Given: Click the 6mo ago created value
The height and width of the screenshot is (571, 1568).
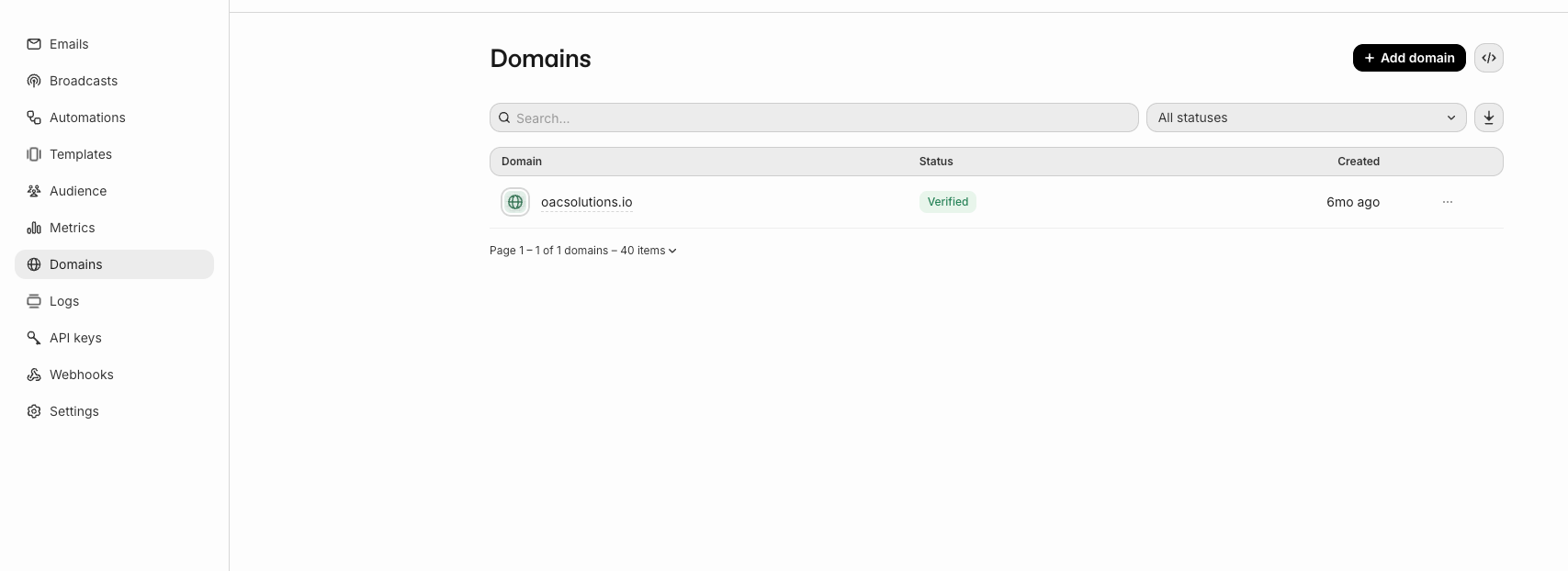Looking at the screenshot, I should click(x=1353, y=202).
